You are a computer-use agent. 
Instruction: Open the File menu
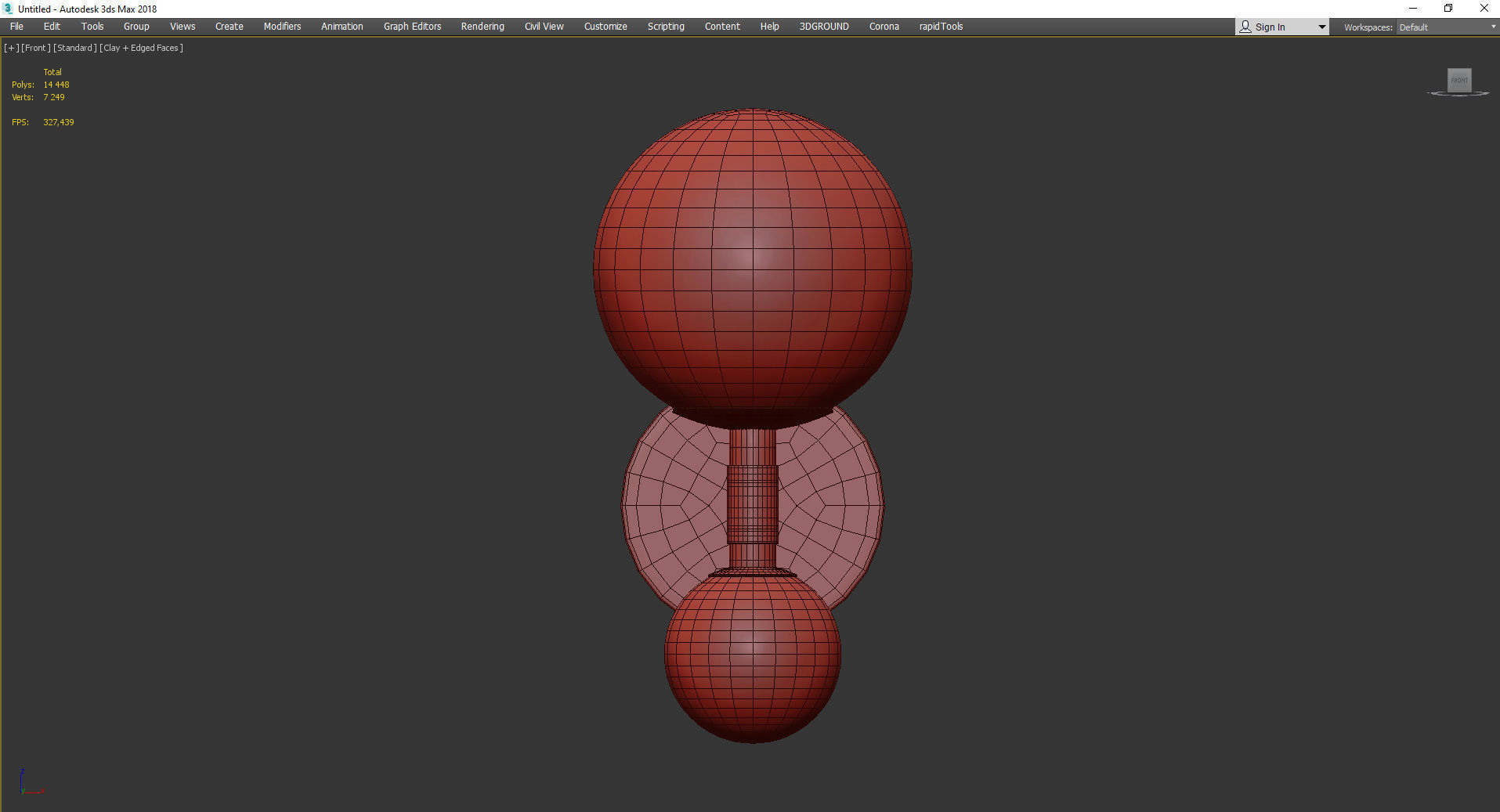click(x=16, y=27)
